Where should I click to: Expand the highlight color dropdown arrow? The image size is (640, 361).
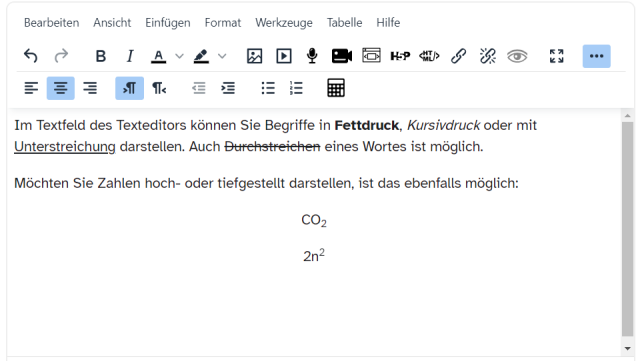click(222, 56)
